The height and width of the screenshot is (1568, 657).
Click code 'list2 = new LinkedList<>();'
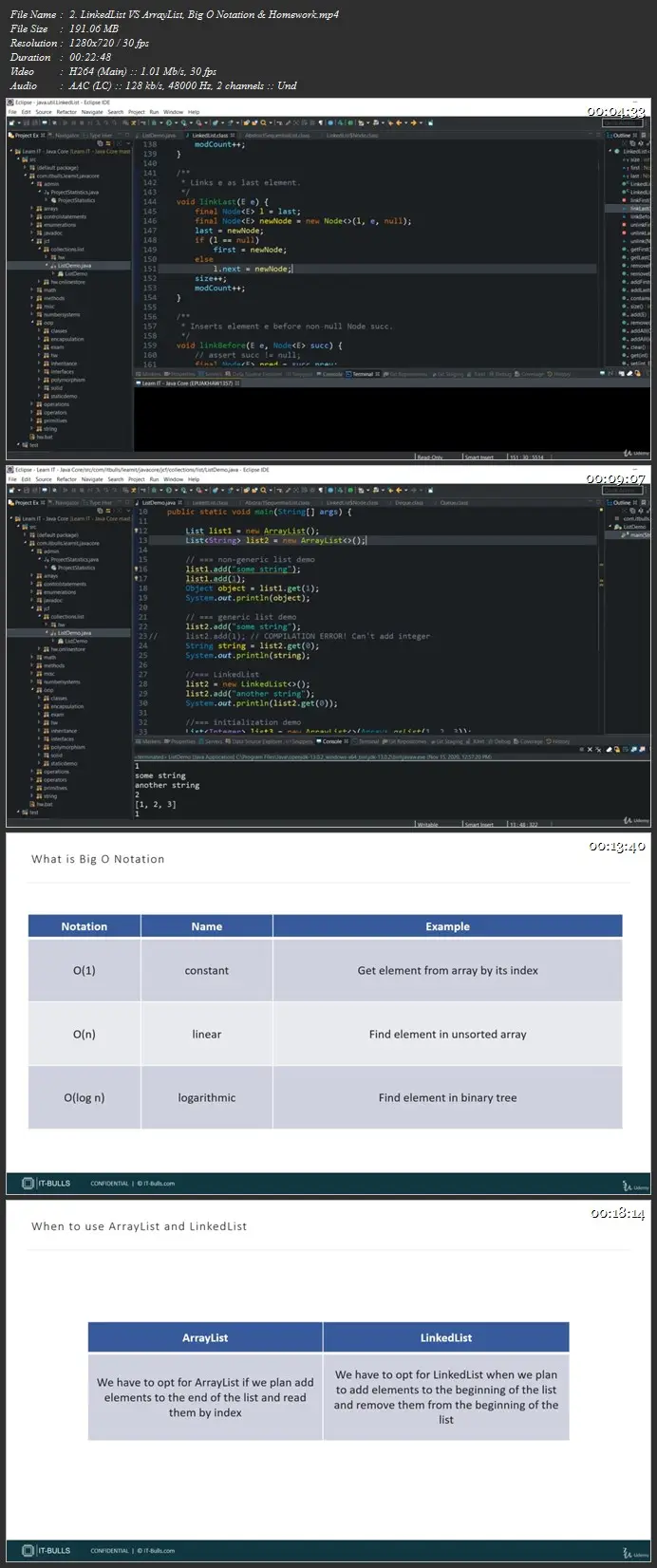248,683
